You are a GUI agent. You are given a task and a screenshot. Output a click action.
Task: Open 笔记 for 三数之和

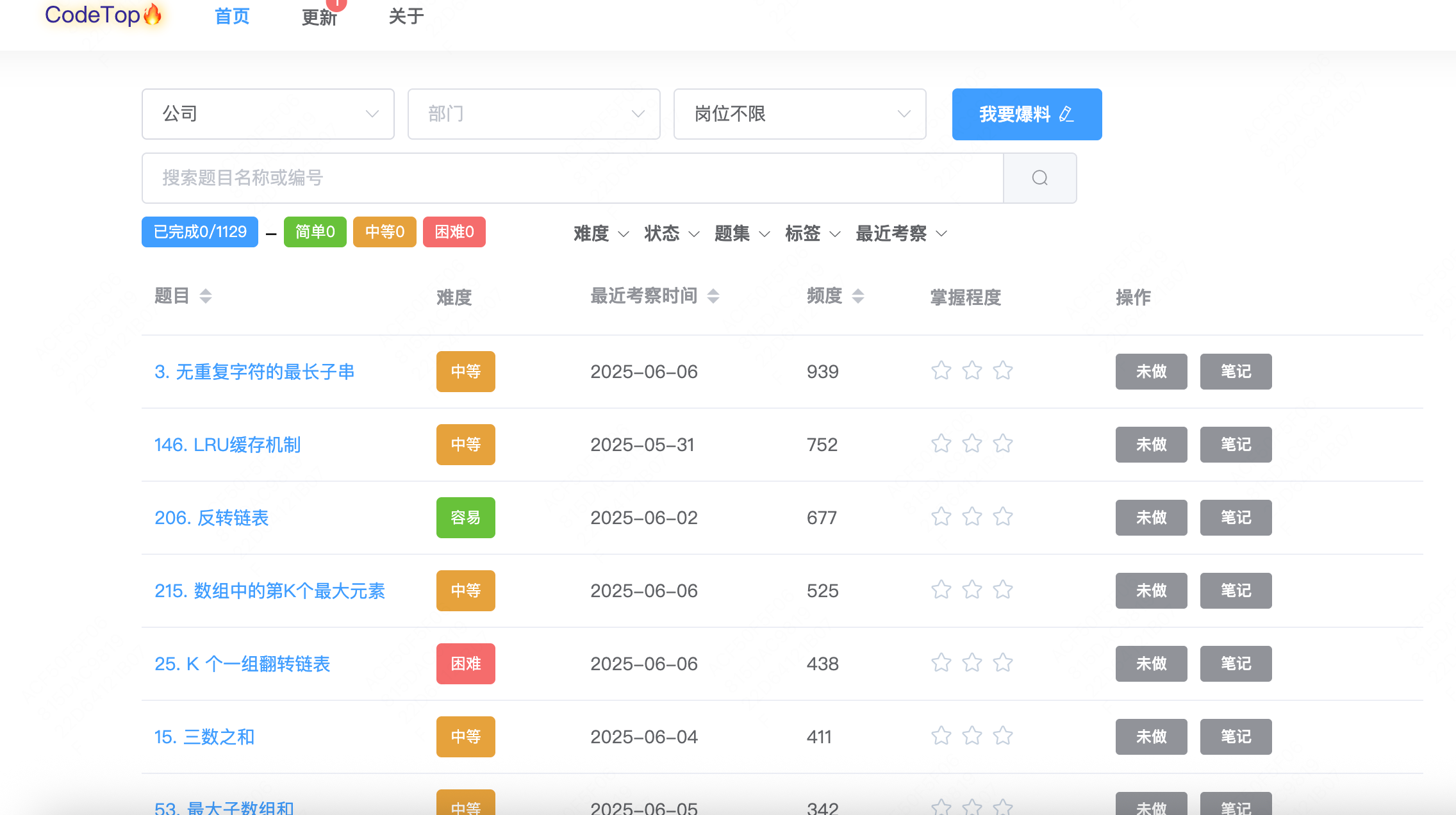tap(1236, 737)
